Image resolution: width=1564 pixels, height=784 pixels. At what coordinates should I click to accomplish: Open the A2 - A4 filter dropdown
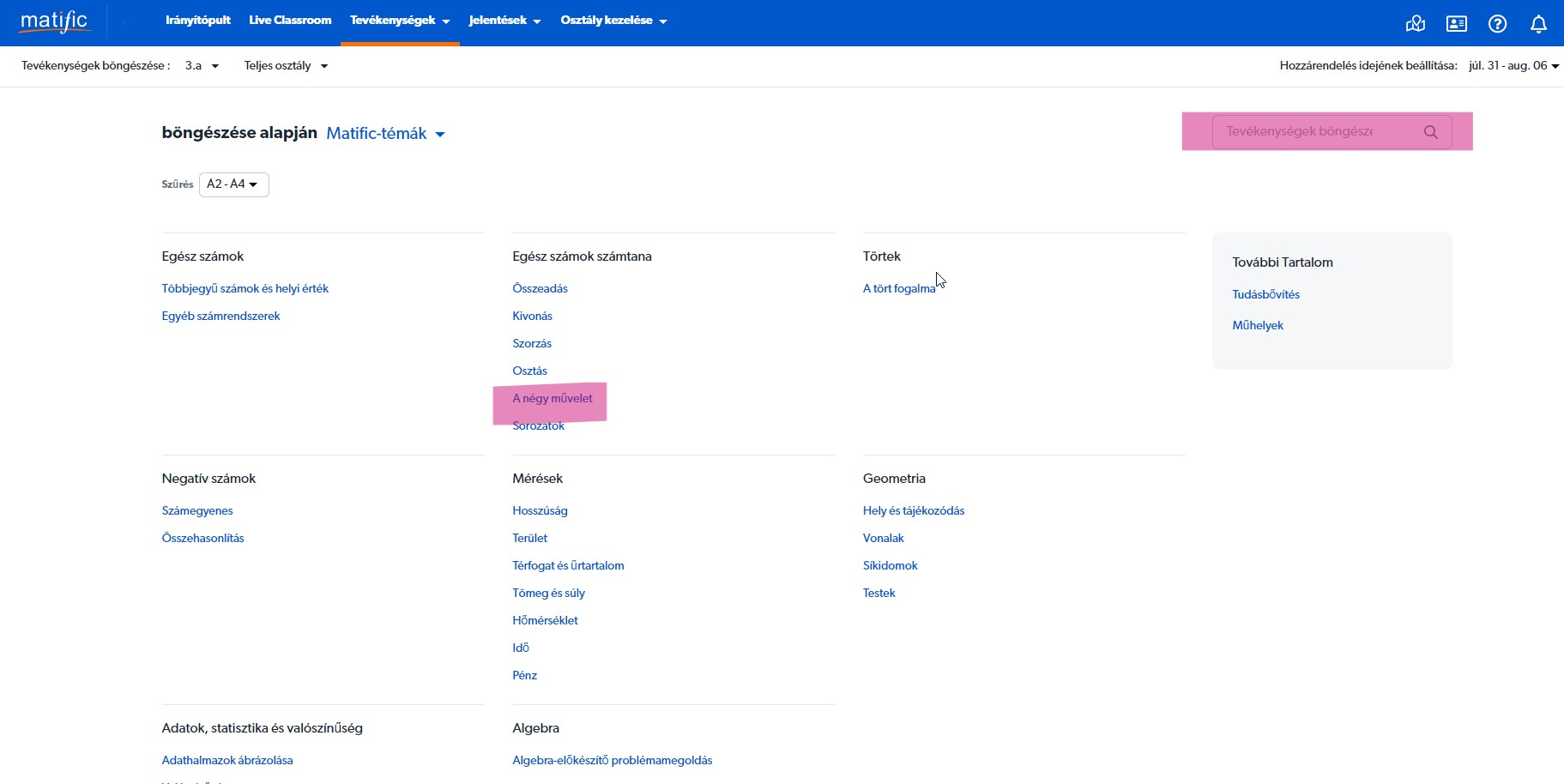click(x=233, y=184)
